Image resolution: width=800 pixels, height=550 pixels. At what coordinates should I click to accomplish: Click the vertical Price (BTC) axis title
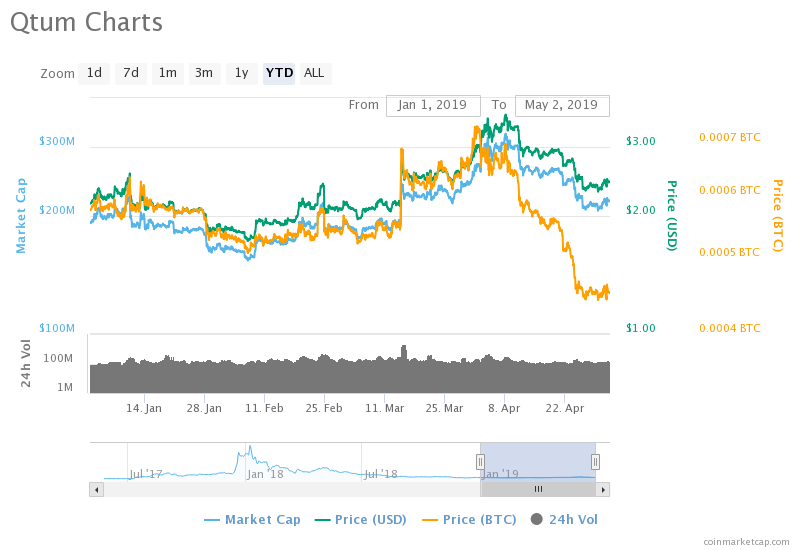[778, 216]
